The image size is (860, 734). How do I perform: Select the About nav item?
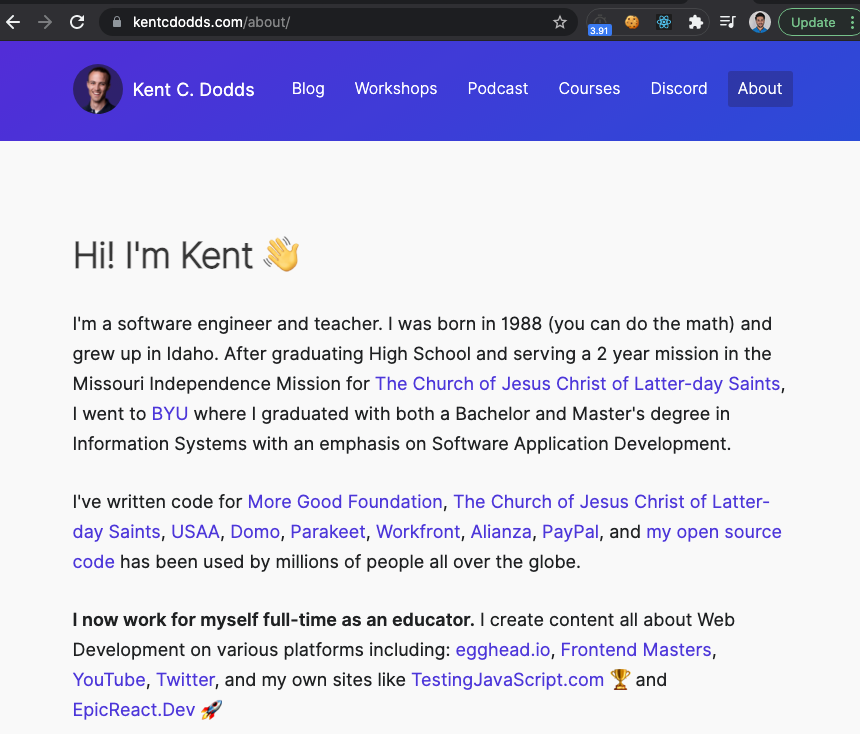pyautogui.click(x=760, y=88)
